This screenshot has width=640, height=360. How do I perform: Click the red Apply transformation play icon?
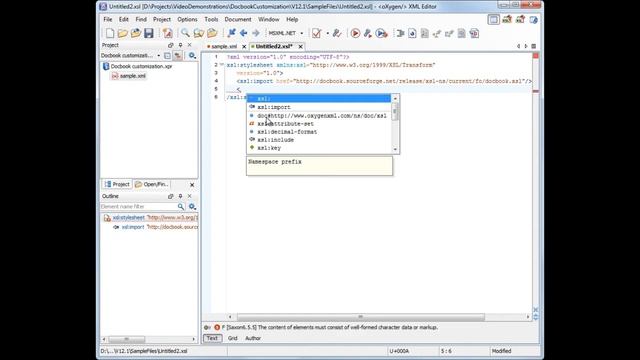click(355, 33)
